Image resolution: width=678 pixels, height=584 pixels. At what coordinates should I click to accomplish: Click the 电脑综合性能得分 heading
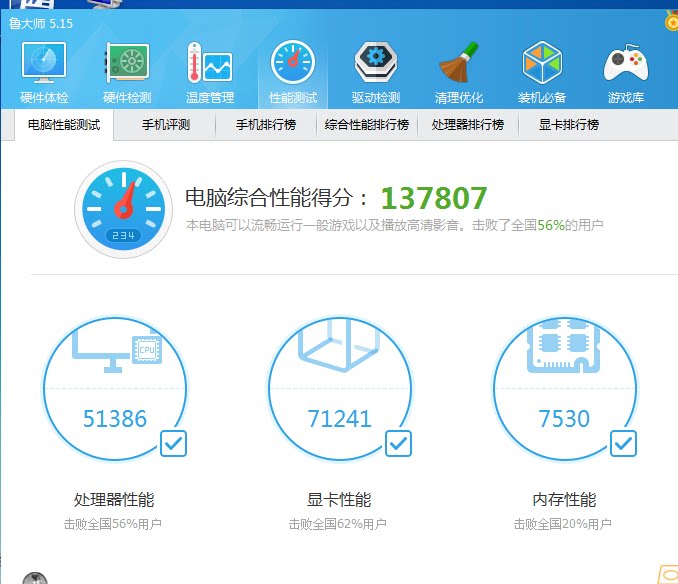277,198
